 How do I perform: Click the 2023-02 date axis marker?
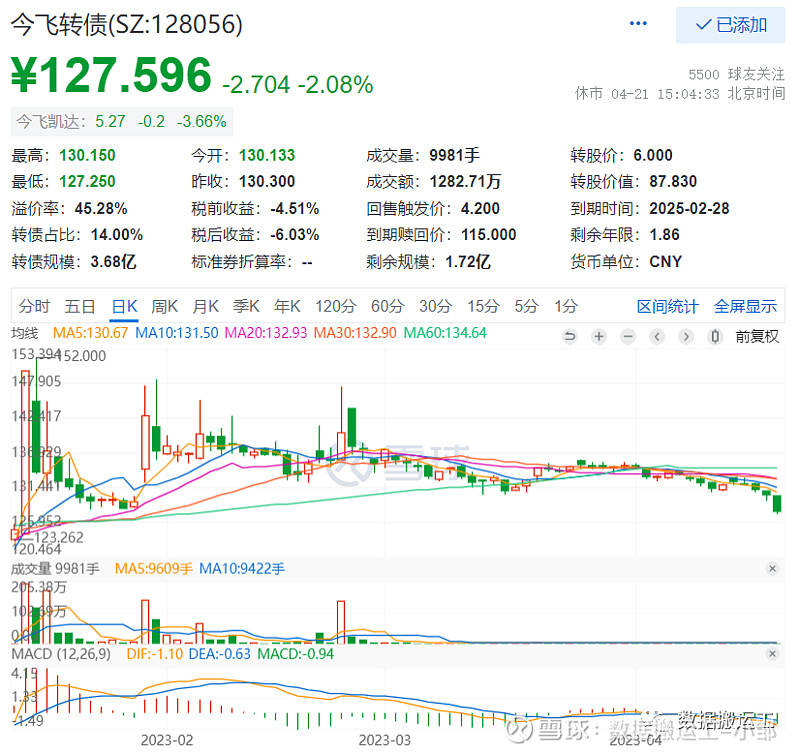(167, 740)
